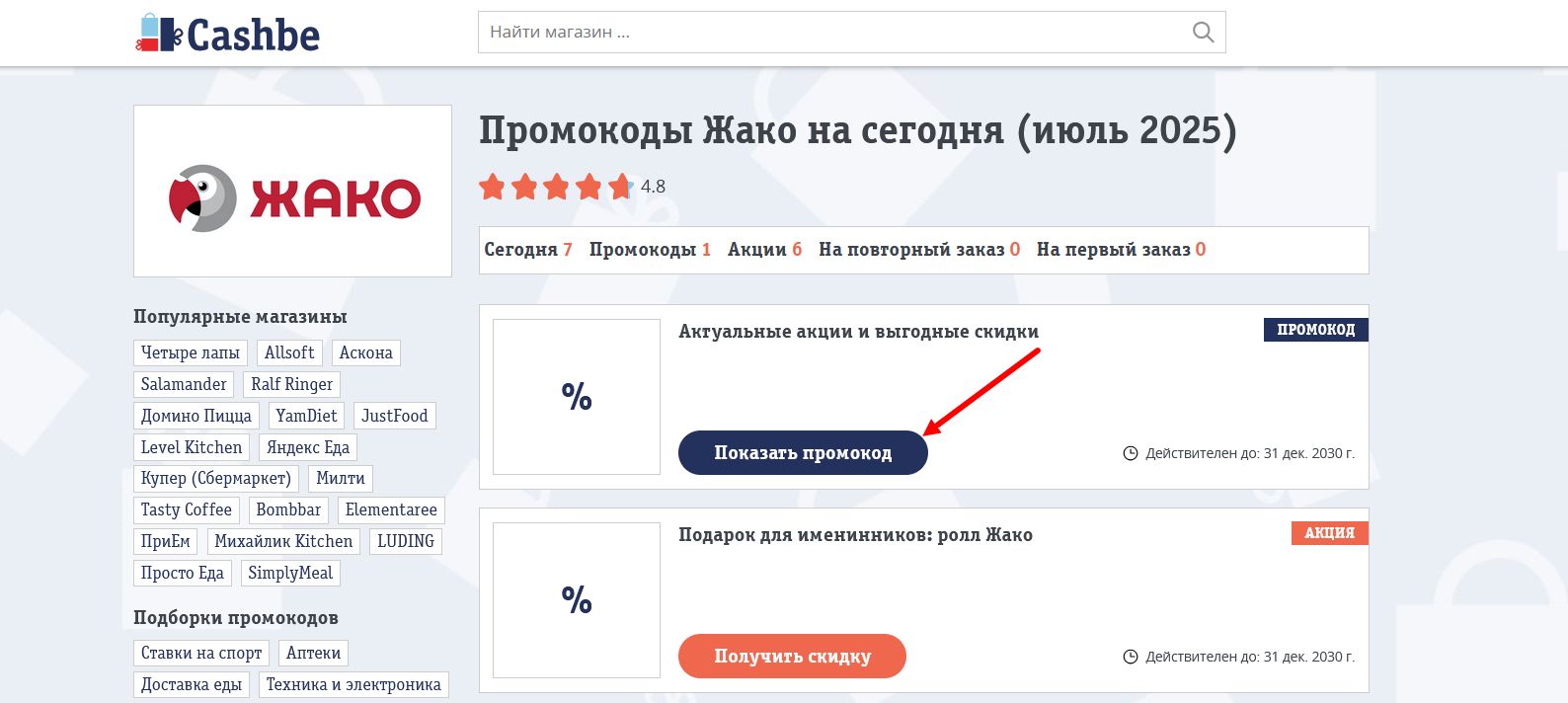Open 'Подарок для именинников: ролл Жако' title
This screenshot has width=1568, height=703.
tap(855, 535)
